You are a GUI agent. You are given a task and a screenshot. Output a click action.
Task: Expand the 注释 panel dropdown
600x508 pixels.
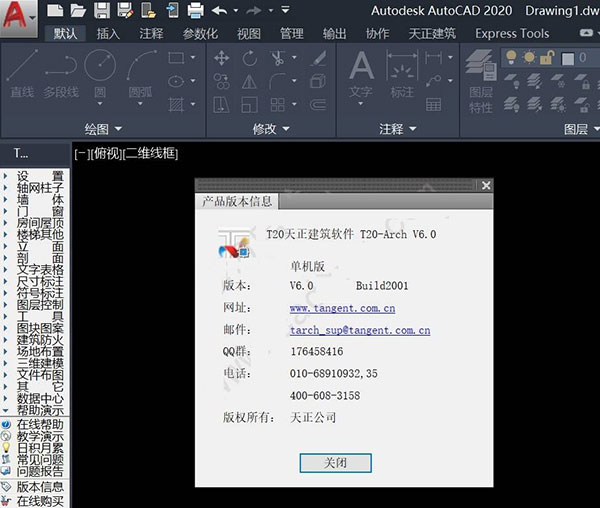[398, 129]
